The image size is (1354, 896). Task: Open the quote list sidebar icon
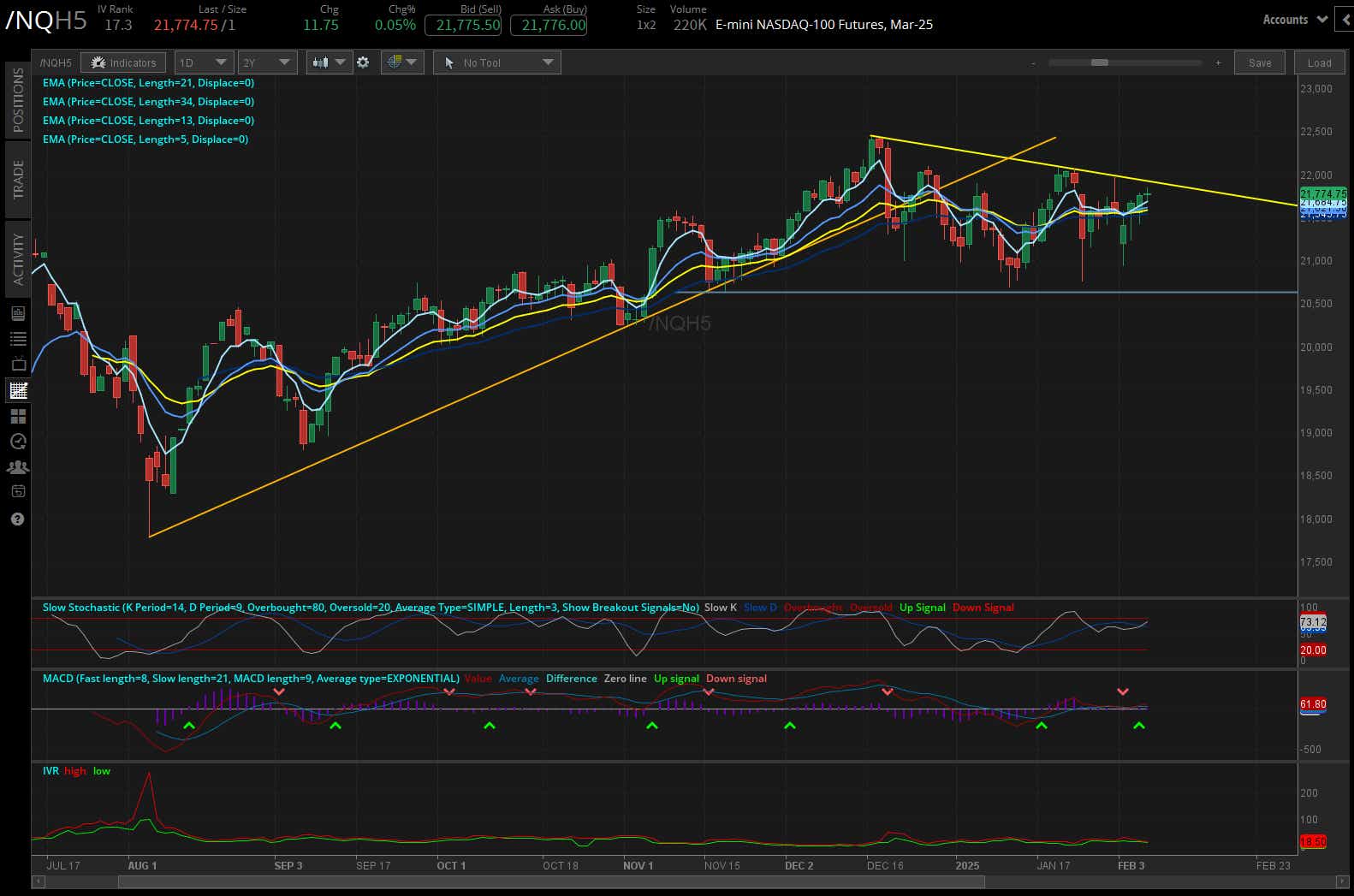click(x=17, y=339)
